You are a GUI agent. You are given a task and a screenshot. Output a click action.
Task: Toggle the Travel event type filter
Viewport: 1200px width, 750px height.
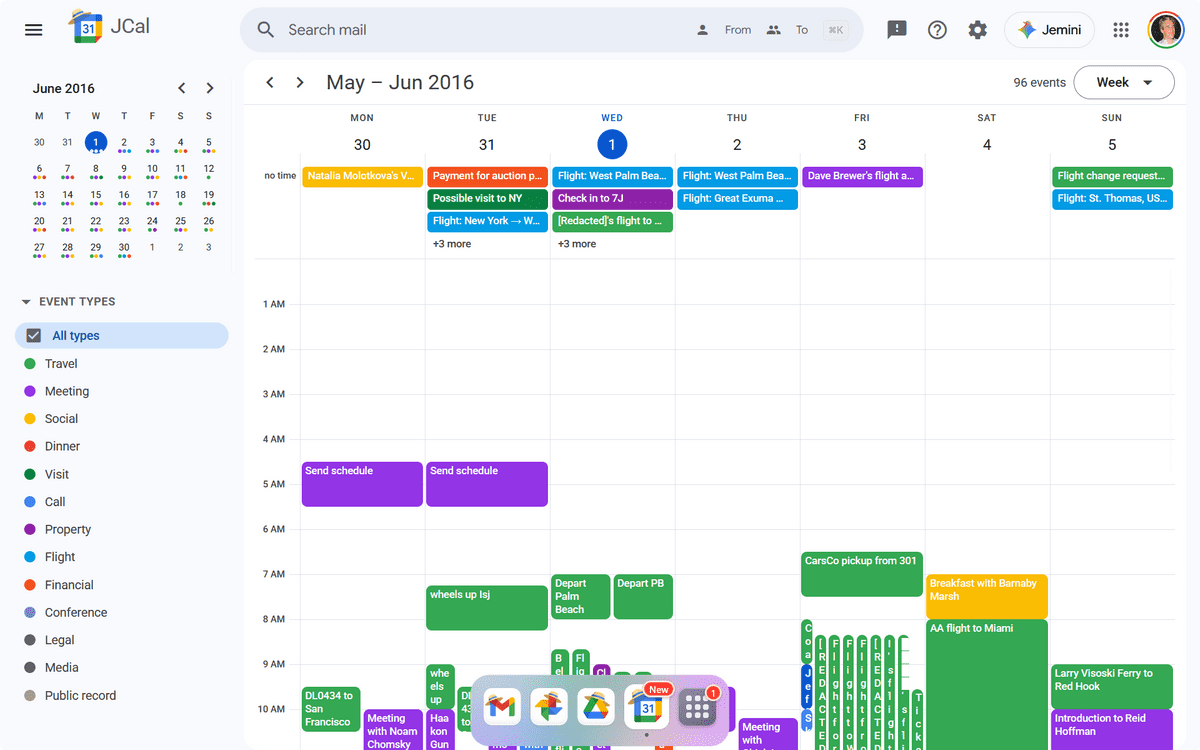pos(61,364)
